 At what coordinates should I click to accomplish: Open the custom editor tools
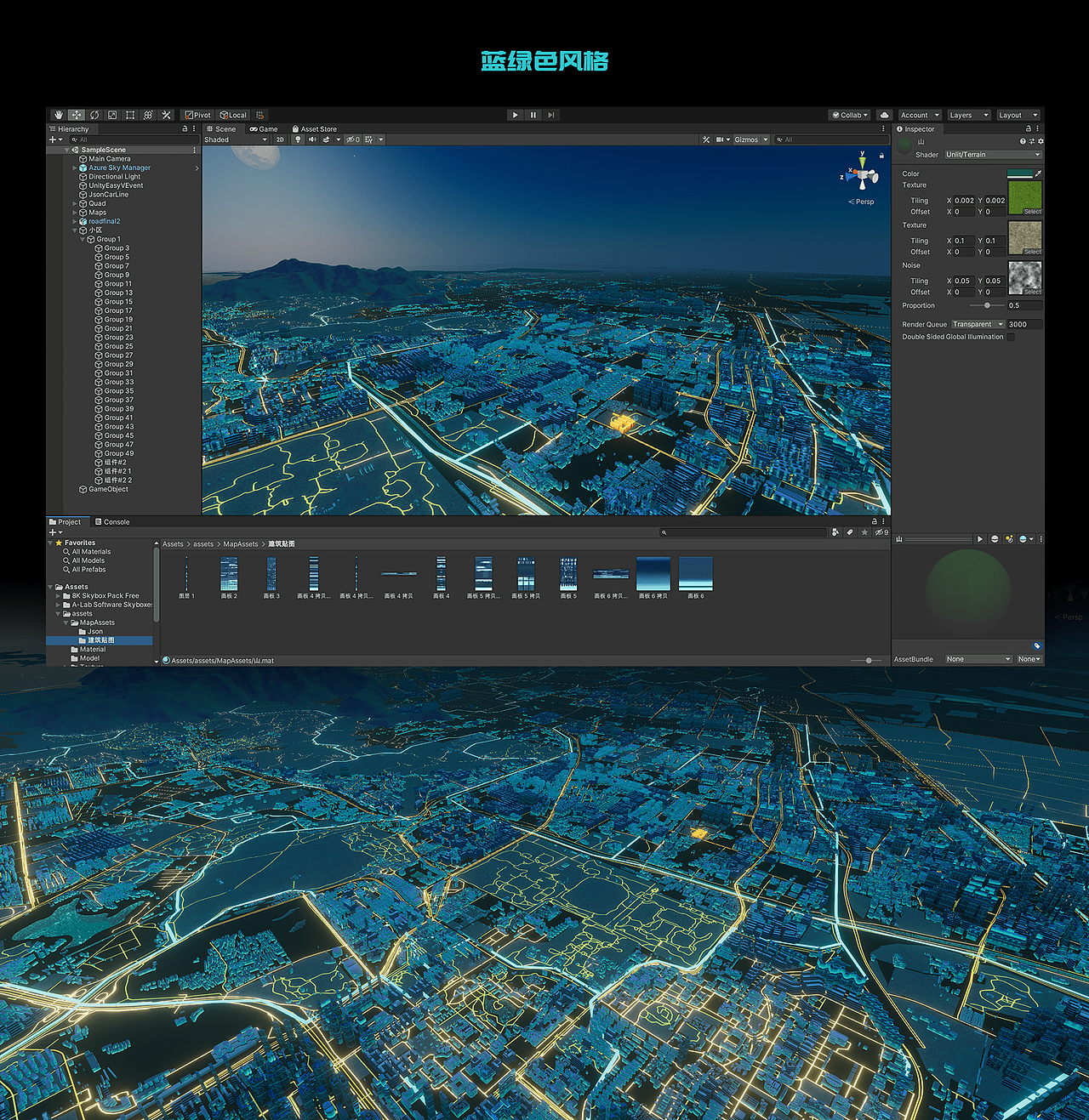166,115
